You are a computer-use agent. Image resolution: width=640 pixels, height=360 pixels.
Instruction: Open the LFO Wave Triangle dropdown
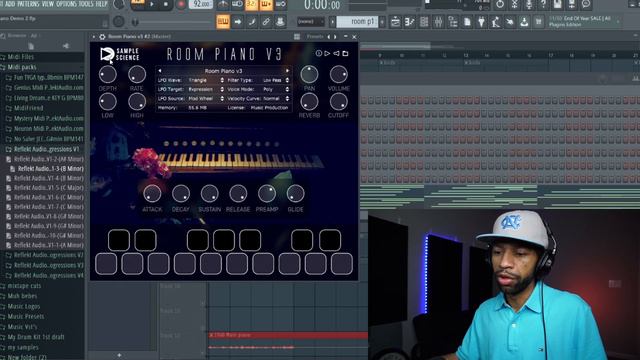206,80
